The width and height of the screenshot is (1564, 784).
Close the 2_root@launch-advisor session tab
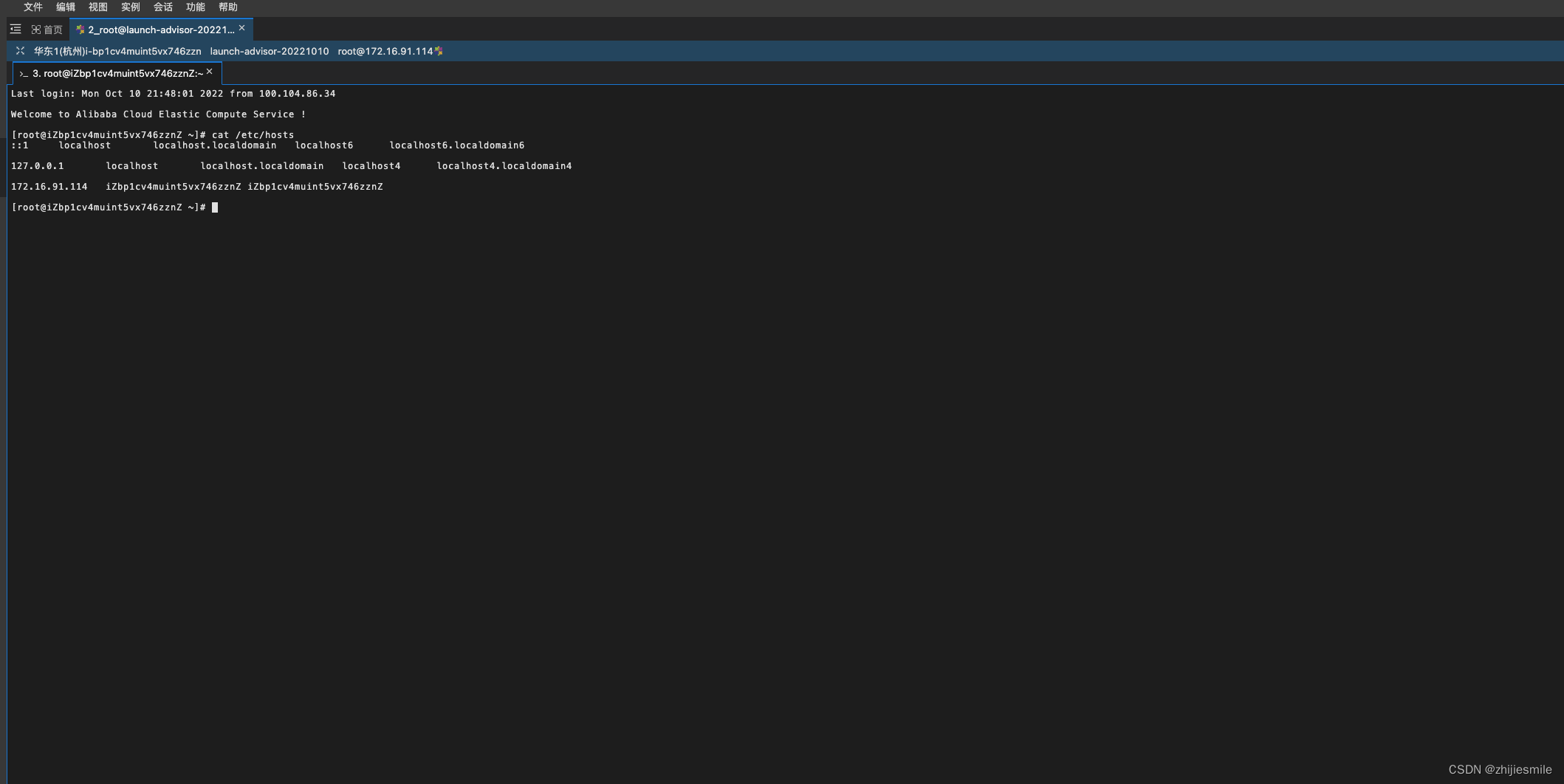pyautogui.click(x=241, y=28)
